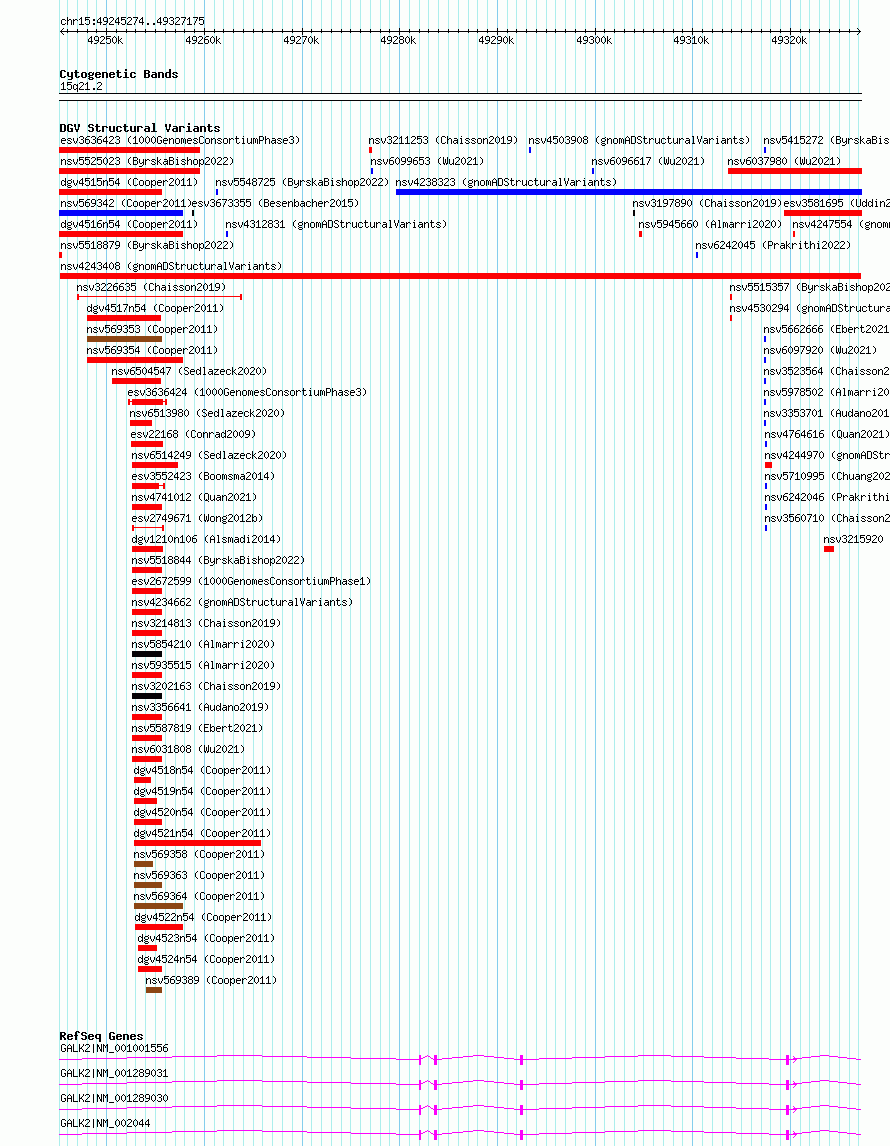Select GALK2|NM_001289031 transcript label
This screenshot has width=890, height=1146.
[x=114, y=1074]
